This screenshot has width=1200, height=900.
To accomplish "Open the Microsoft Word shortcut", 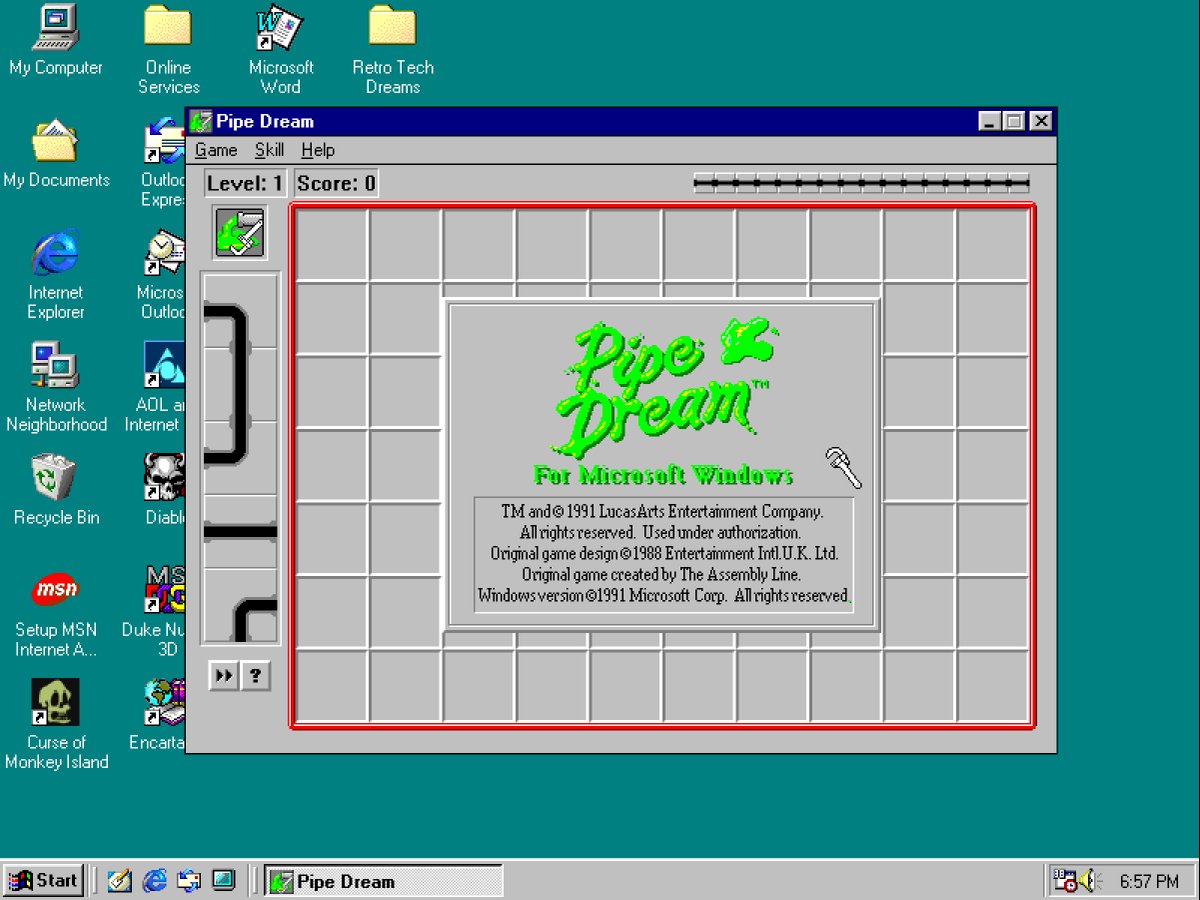I will (281, 50).
